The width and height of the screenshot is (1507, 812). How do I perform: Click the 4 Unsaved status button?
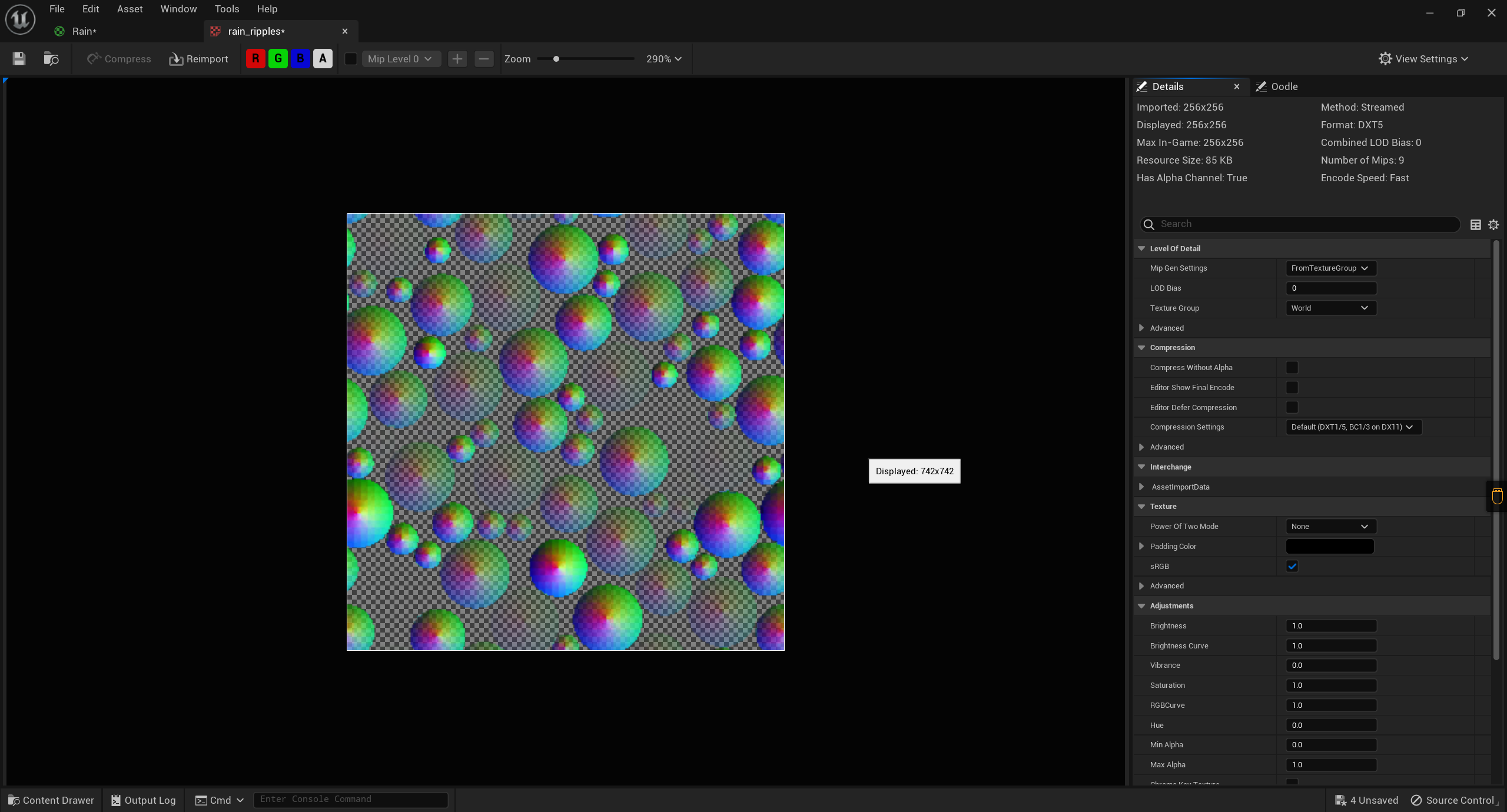[1366, 800]
